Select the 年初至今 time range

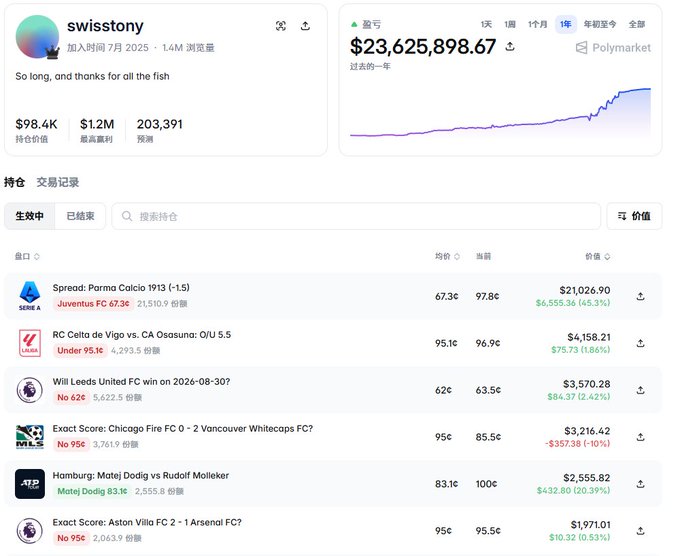[600, 24]
